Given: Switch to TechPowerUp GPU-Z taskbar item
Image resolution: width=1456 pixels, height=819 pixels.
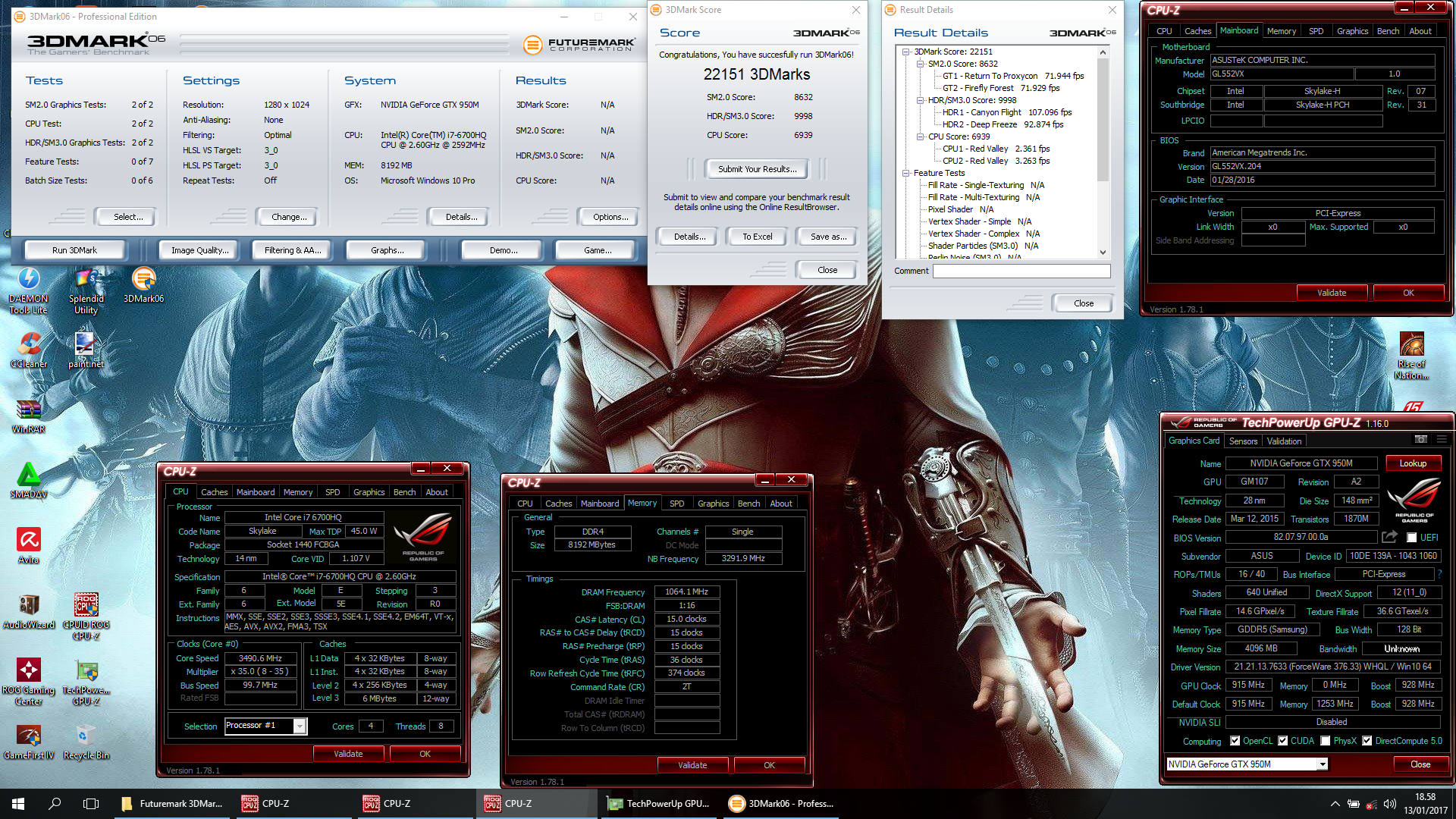Looking at the screenshot, I should (659, 804).
